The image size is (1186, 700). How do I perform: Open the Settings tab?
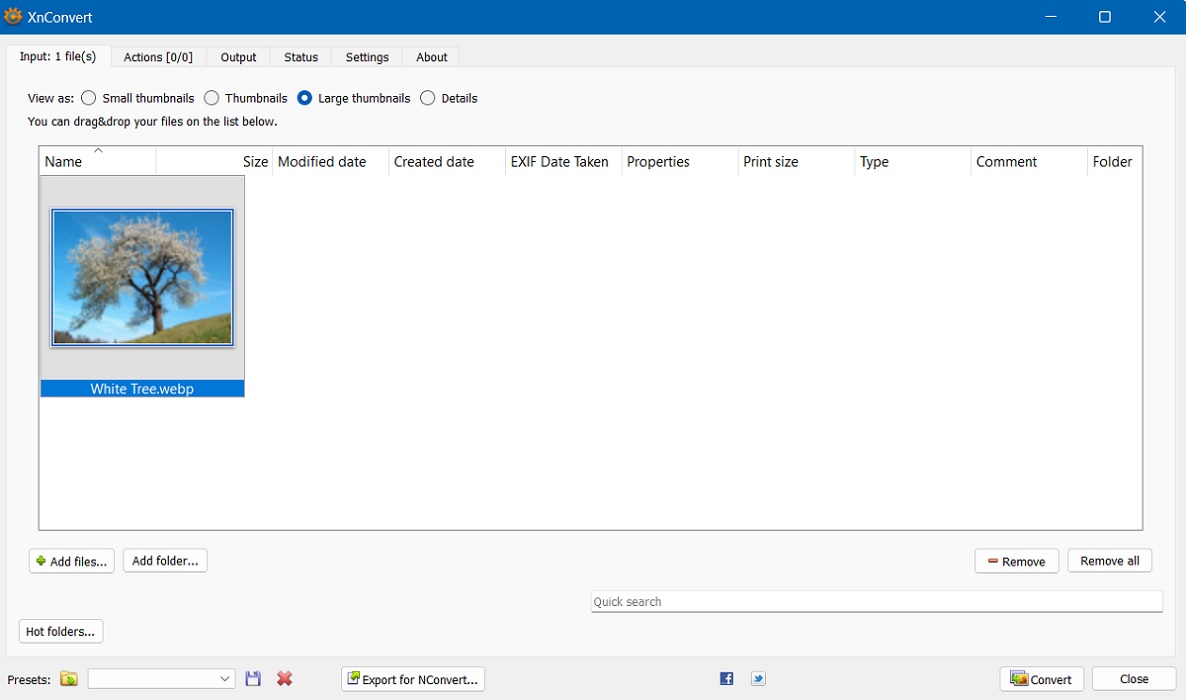[366, 57]
